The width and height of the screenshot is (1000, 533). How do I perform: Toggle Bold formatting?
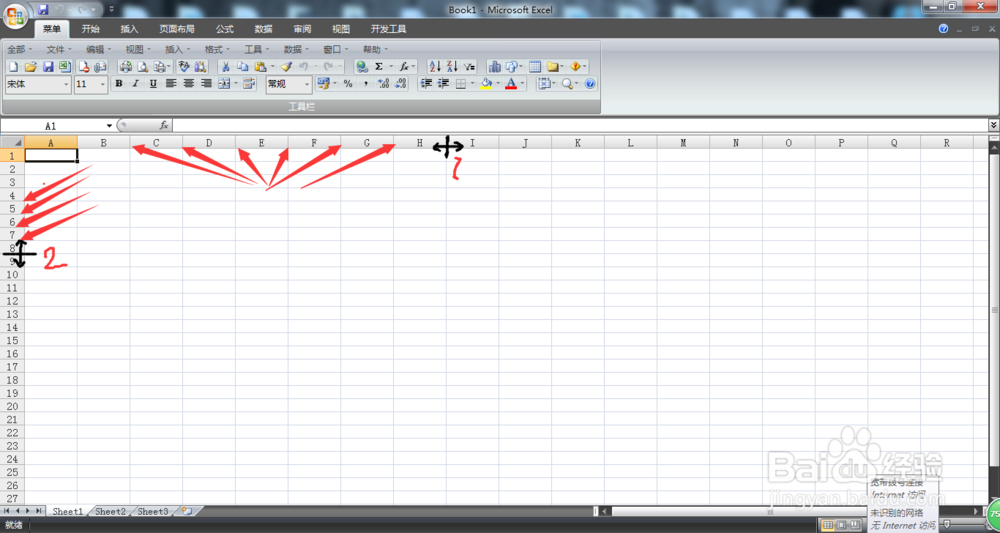tap(119, 84)
